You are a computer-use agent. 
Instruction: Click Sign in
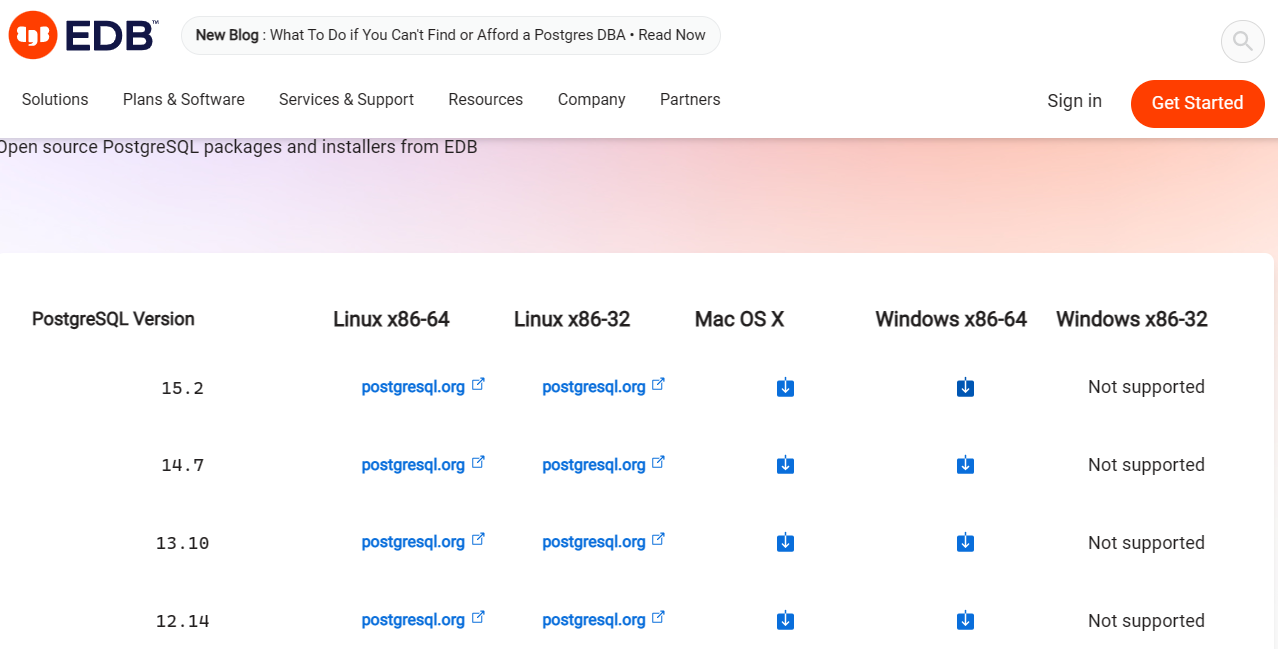coord(1075,101)
